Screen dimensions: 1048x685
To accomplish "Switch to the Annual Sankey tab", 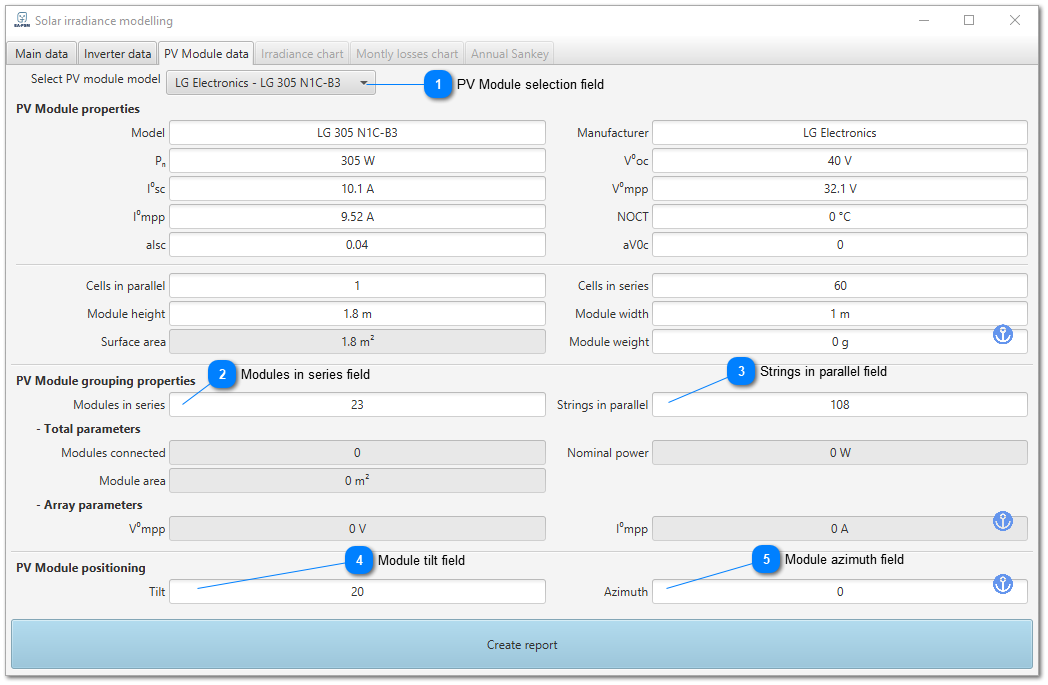I will (x=510, y=54).
